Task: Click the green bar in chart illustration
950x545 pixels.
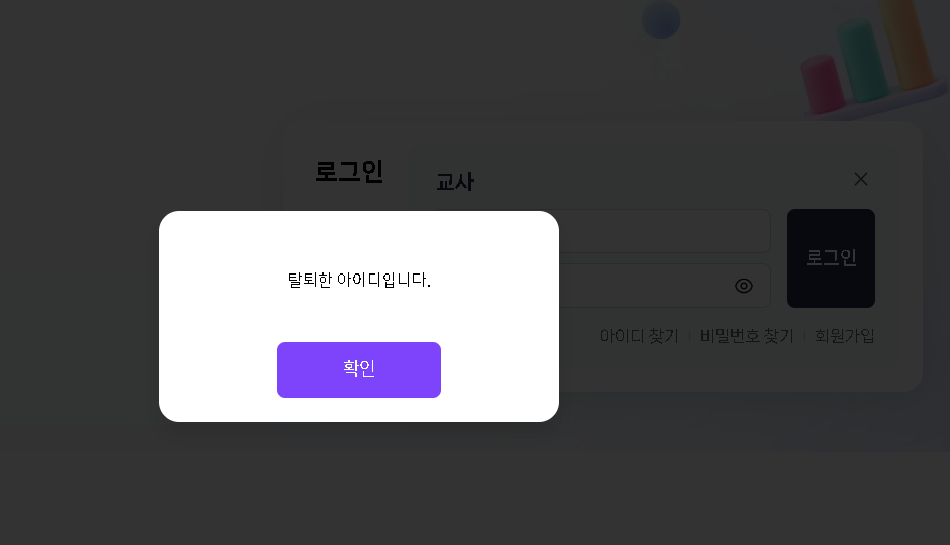Action: point(862,59)
